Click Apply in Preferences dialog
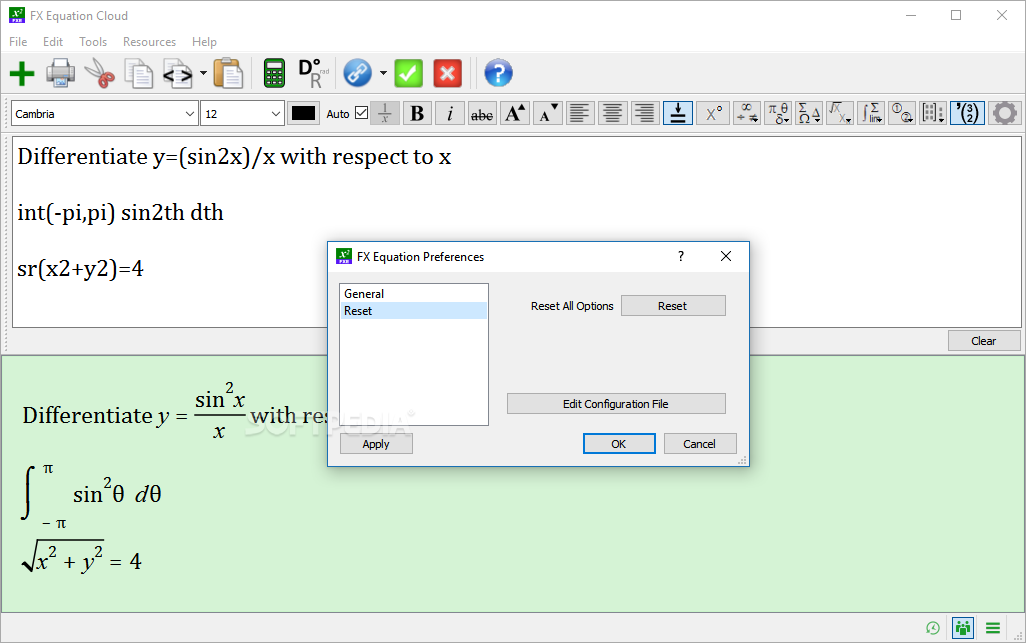 (x=376, y=443)
